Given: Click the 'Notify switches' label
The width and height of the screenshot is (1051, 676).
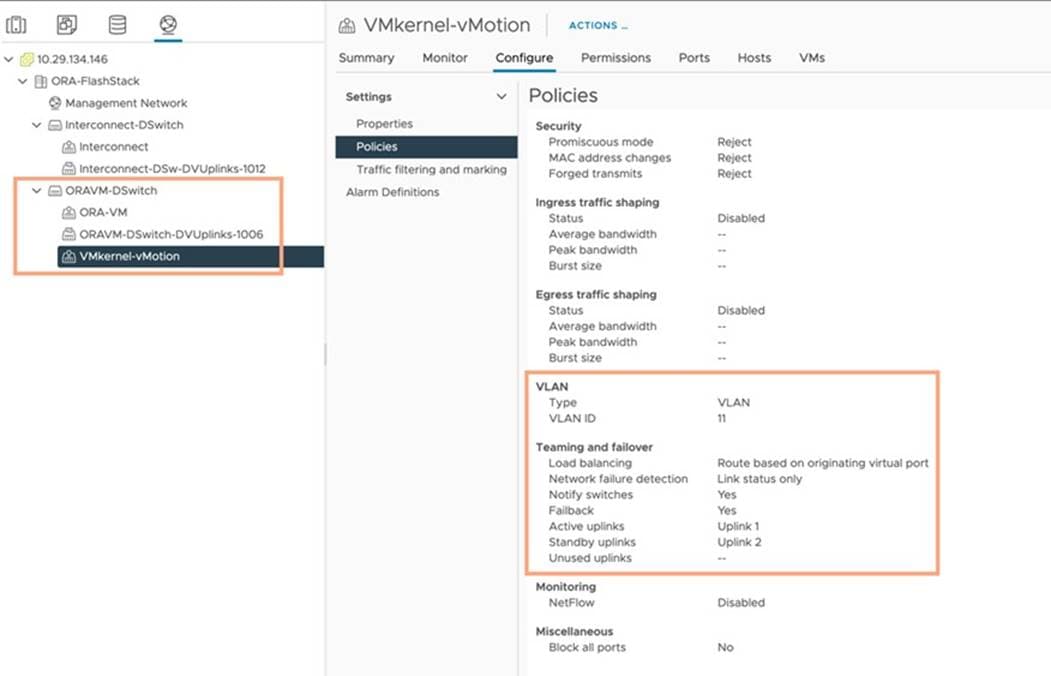Looking at the screenshot, I should coord(591,495).
